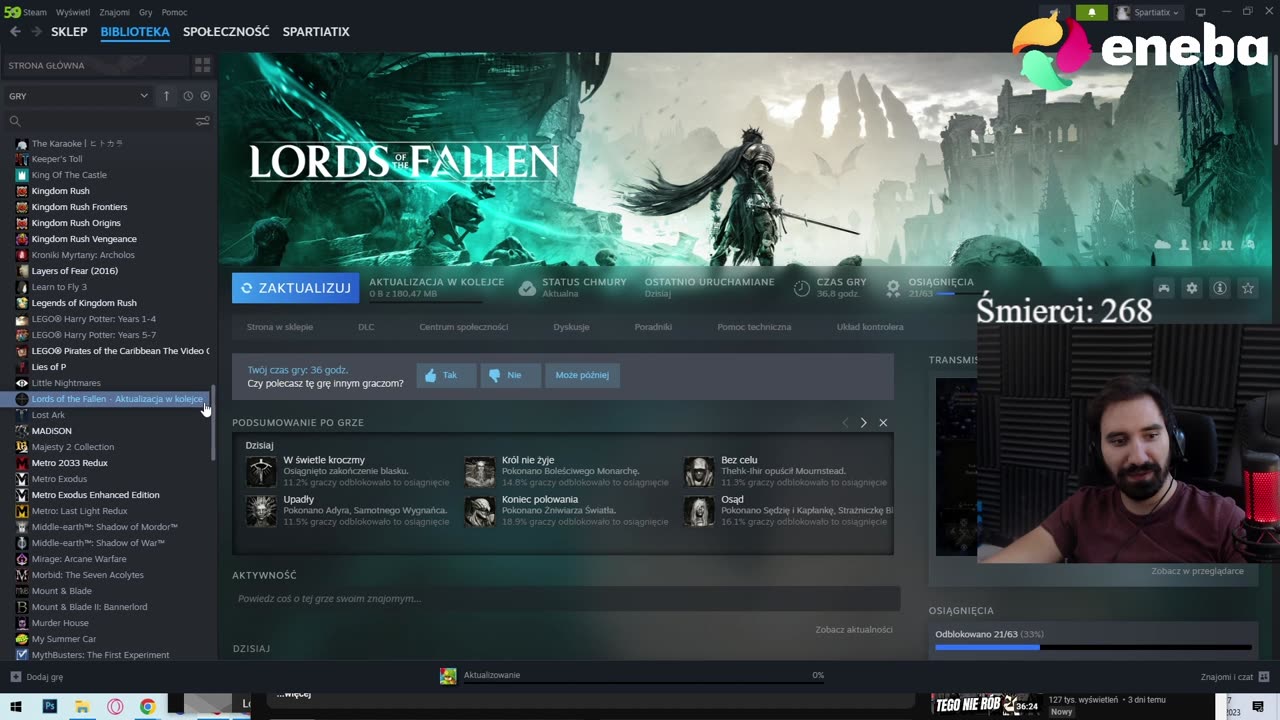
Task: Open Pomoc techniczna tab
Action: tap(754, 327)
